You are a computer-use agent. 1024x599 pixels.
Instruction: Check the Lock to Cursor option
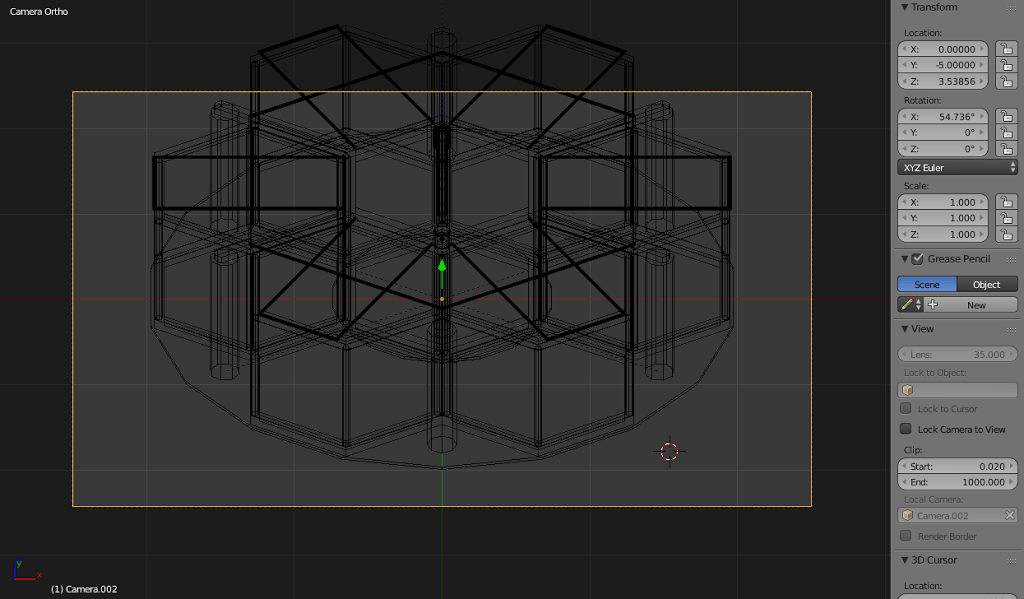[906, 409]
